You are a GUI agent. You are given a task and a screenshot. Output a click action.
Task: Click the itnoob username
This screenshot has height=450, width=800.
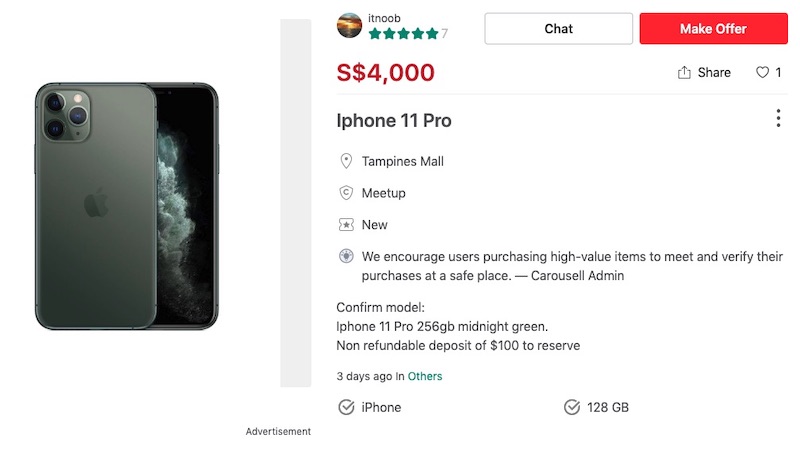point(385,17)
